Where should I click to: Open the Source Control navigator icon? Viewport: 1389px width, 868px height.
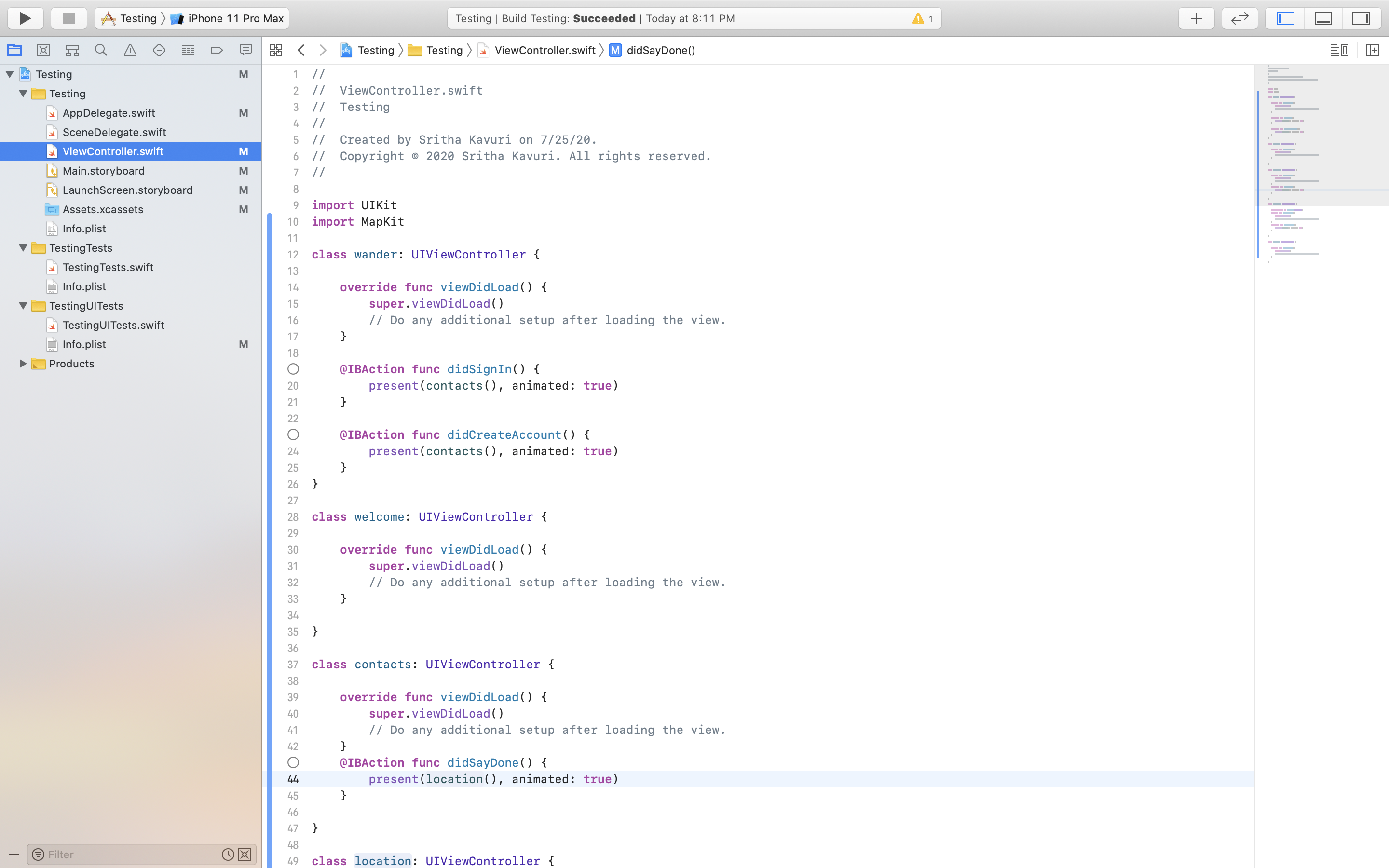click(43, 51)
